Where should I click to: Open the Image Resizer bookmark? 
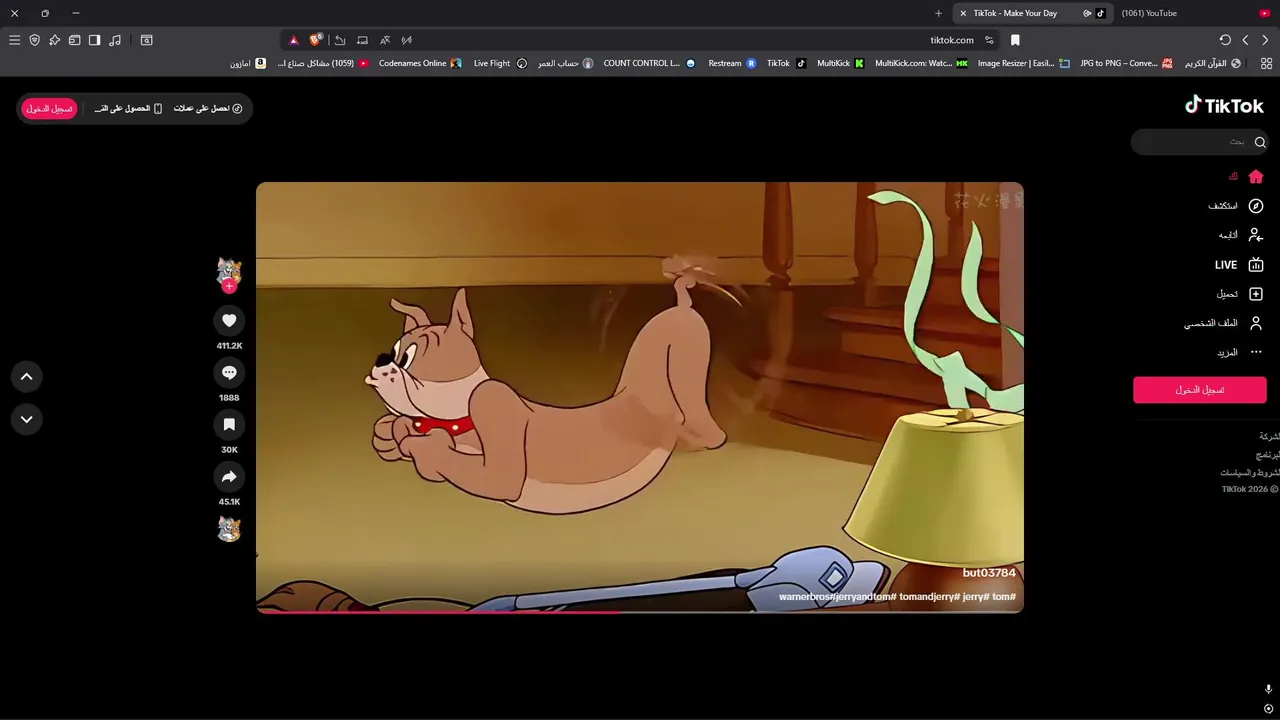click(1022, 63)
